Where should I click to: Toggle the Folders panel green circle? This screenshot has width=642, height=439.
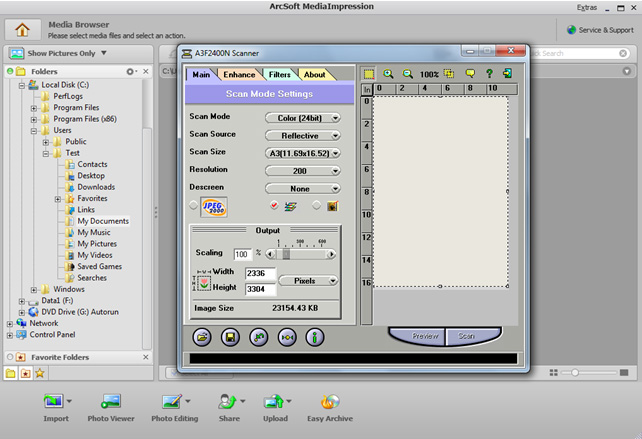10,71
